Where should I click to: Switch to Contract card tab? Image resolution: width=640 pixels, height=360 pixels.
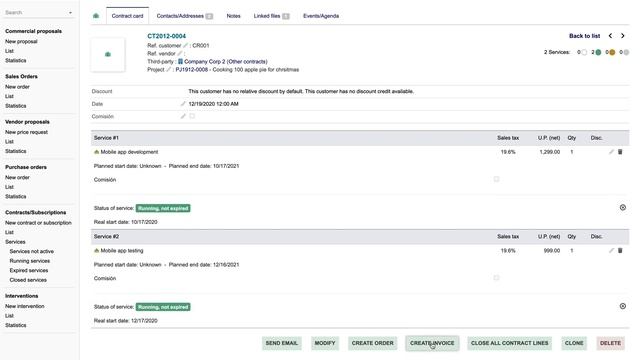pyautogui.click(x=127, y=16)
